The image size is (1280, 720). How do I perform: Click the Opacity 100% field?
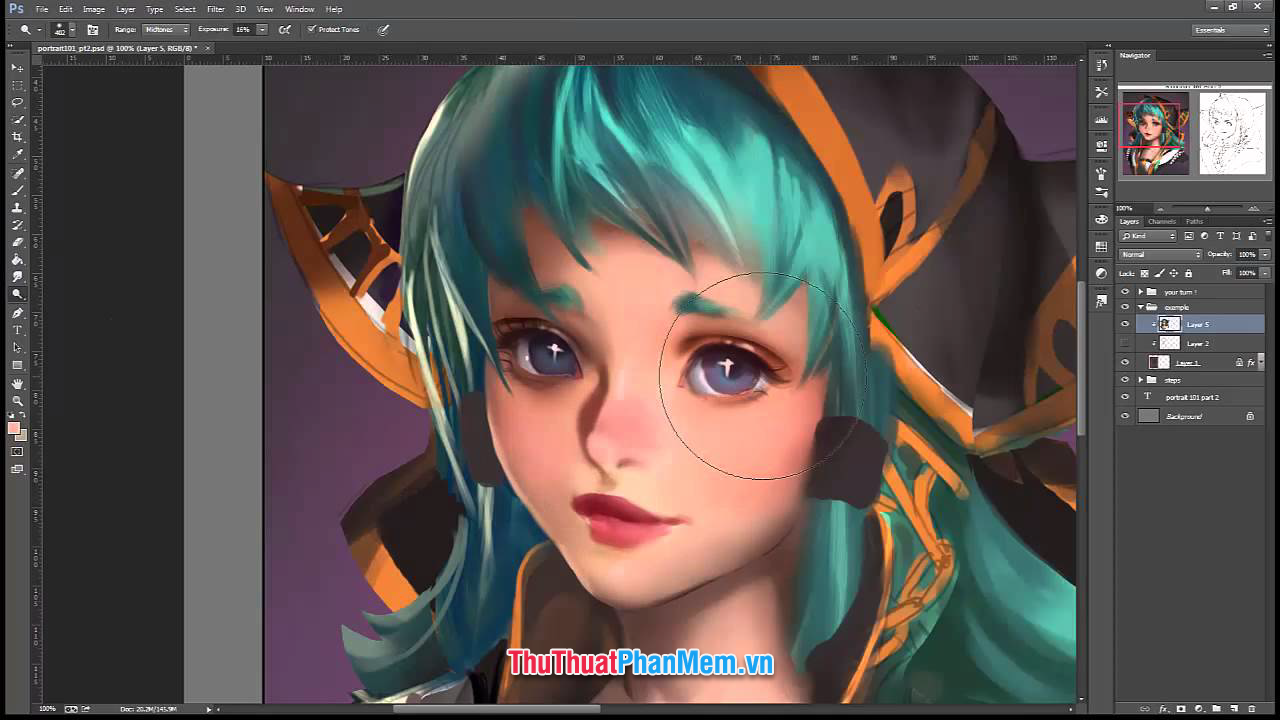pyautogui.click(x=1247, y=255)
